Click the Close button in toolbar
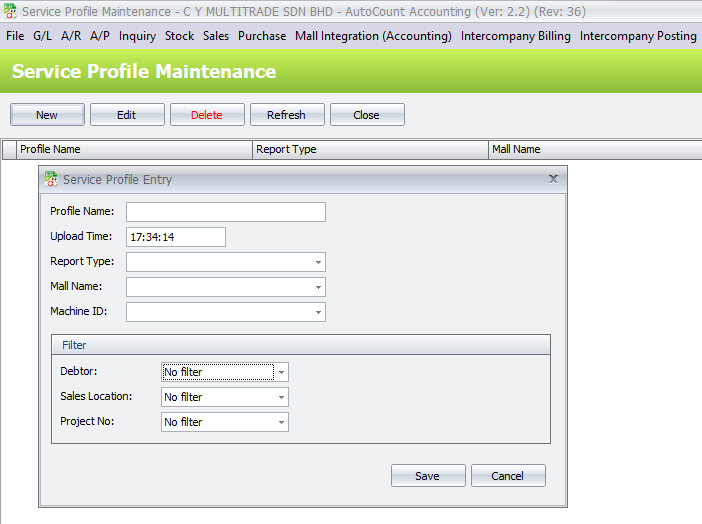This screenshot has width=702, height=524. point(367,115)
